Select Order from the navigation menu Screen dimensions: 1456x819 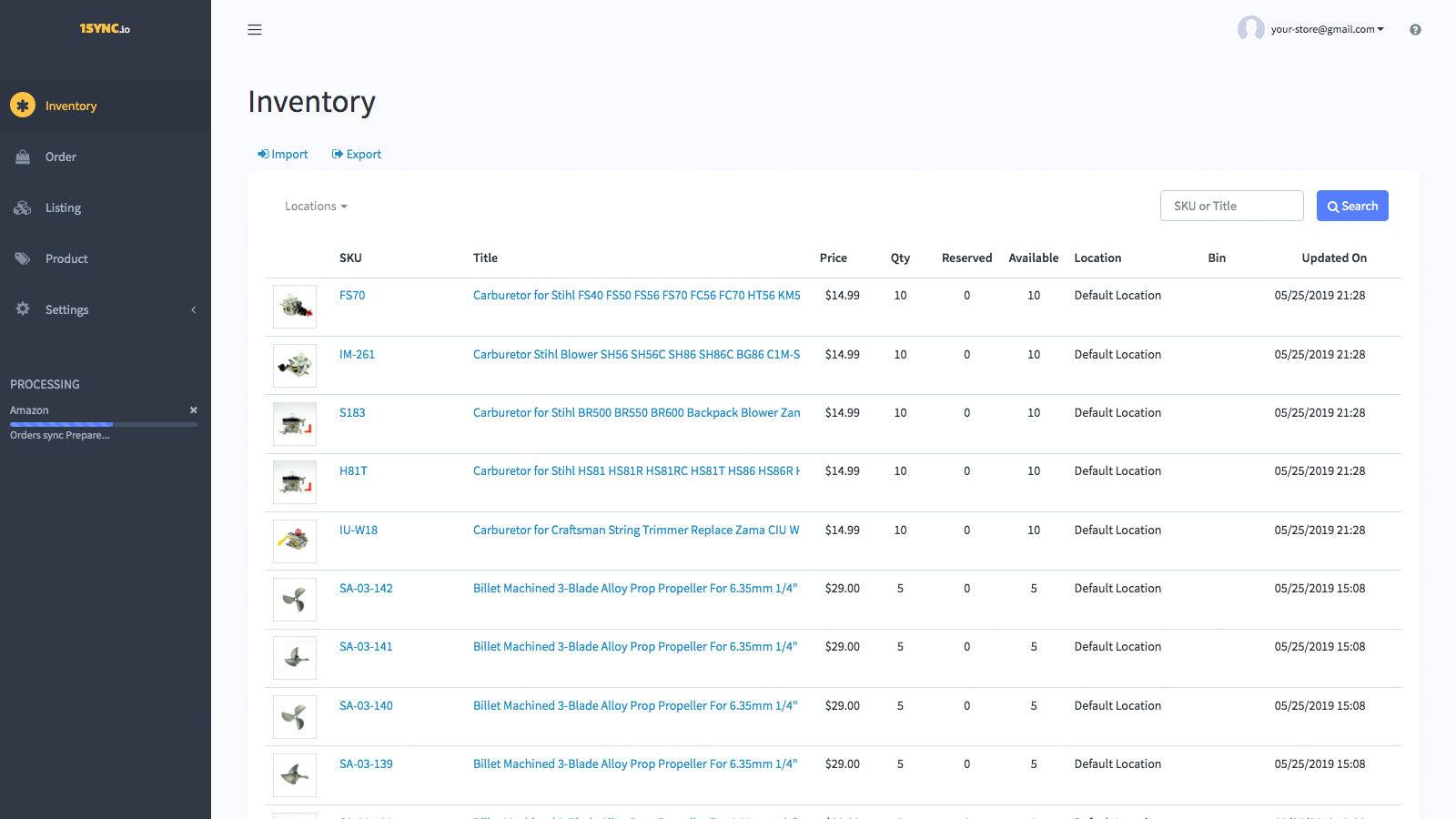[61, 157]
